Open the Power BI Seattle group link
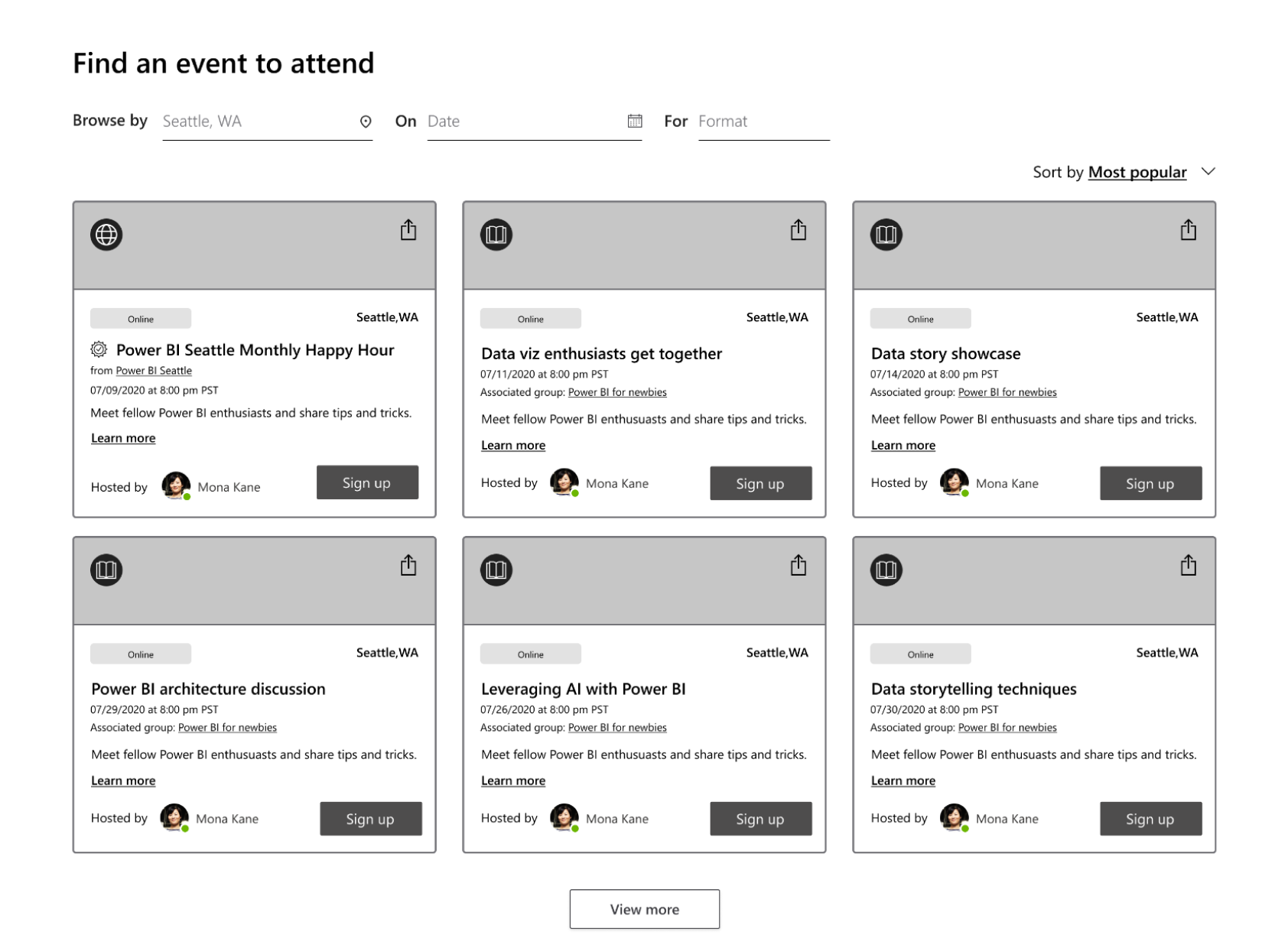The image size is (1288, 948). [154, 371]
